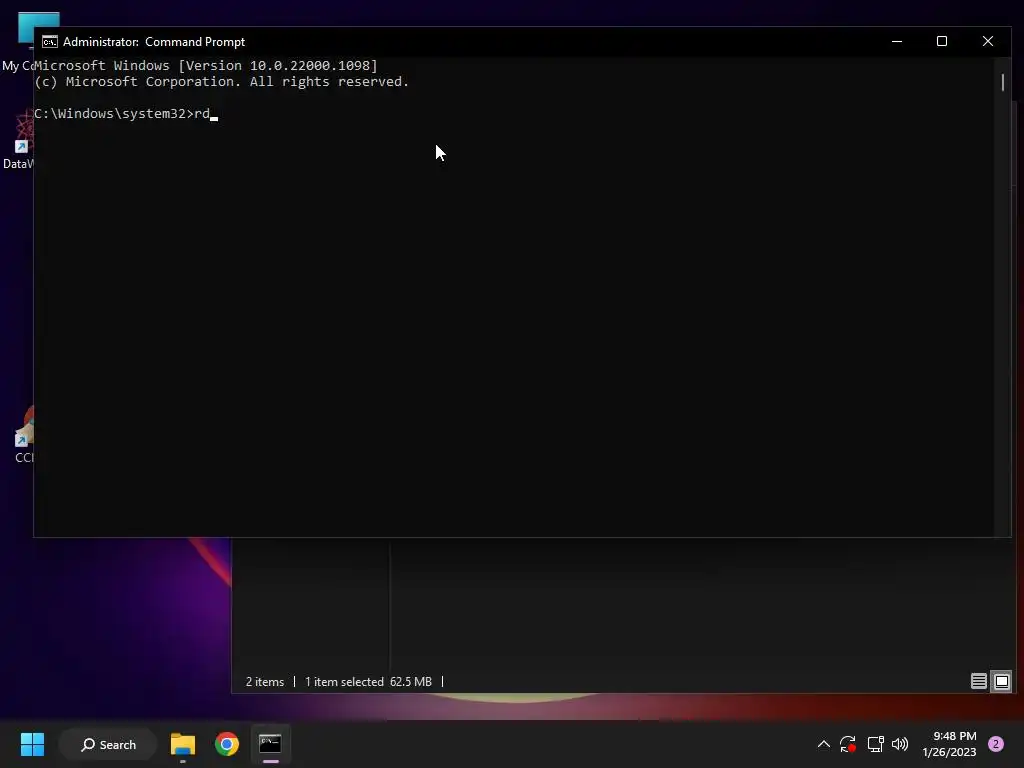Viewport: 1024px width, 768px height.
Task: Click the Command Prompt vertical scrollbar thumb
Action: 1002,82
